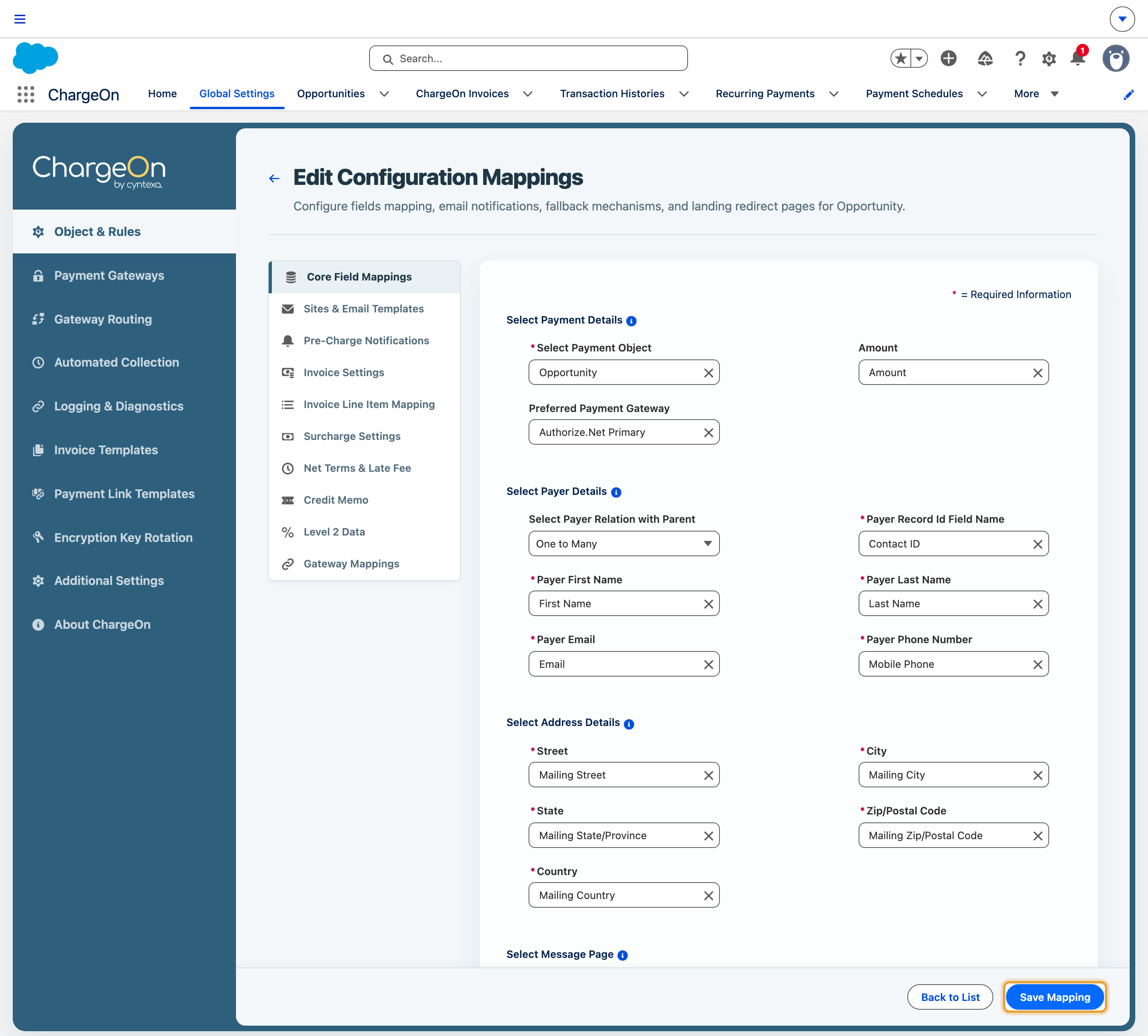Open the More navigation dropdown
1148x1036 pixels.
point(1036,94)
